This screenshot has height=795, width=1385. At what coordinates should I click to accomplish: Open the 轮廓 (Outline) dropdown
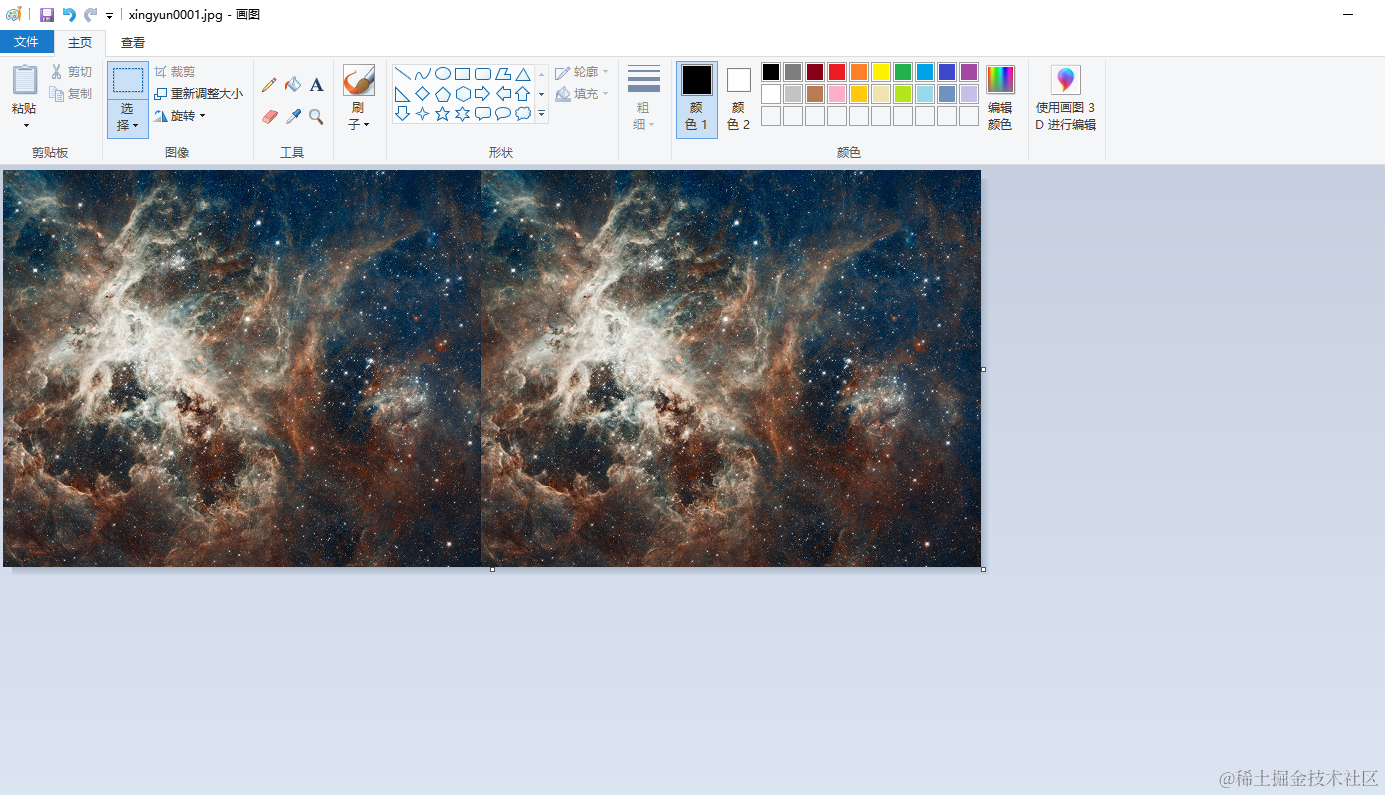pos(582,72)
